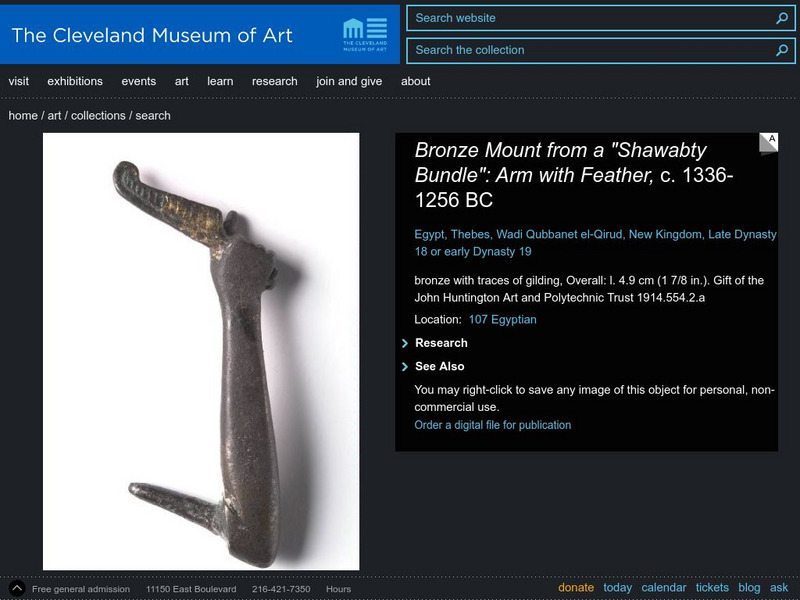Click the search collection magnifier icon
800x600 pixels.
[782, 50]
